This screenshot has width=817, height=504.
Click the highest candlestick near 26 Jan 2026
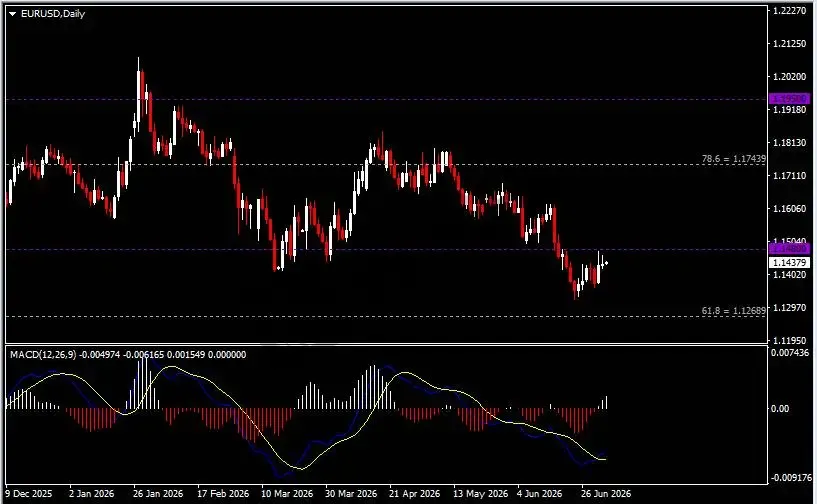coord(139,91)
